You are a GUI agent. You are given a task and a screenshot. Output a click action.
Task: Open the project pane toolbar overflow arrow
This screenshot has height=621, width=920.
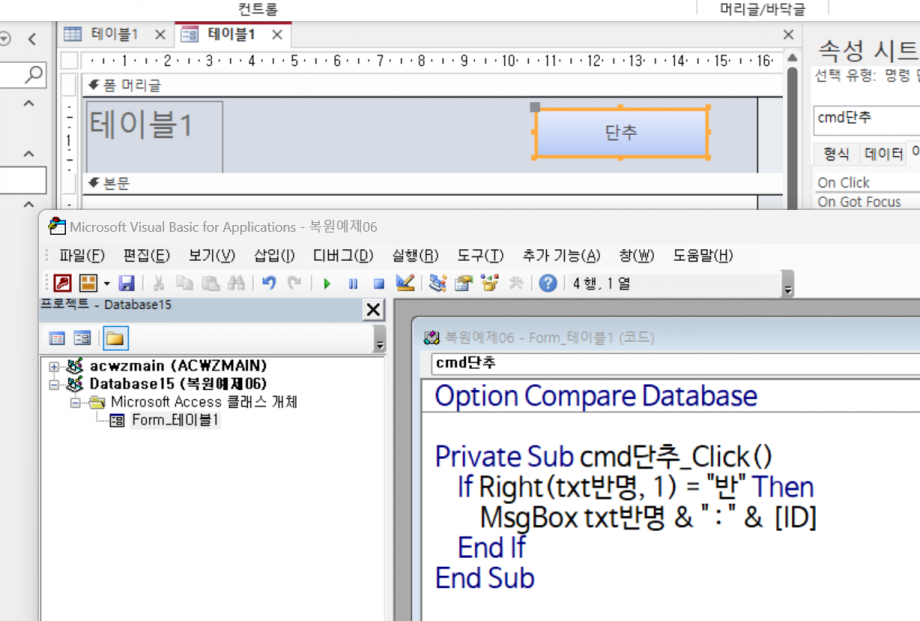tap(380, 339)
